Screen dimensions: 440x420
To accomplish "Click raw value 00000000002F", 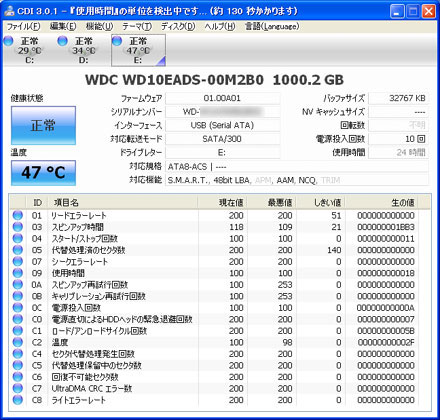I will [x=386, y=342].
